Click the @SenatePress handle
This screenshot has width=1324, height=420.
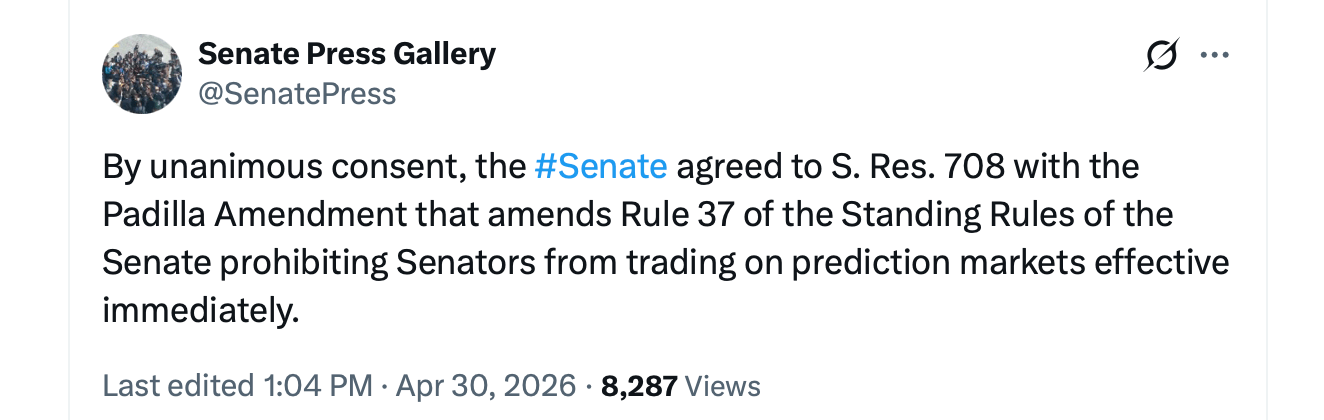click(297, 94)
